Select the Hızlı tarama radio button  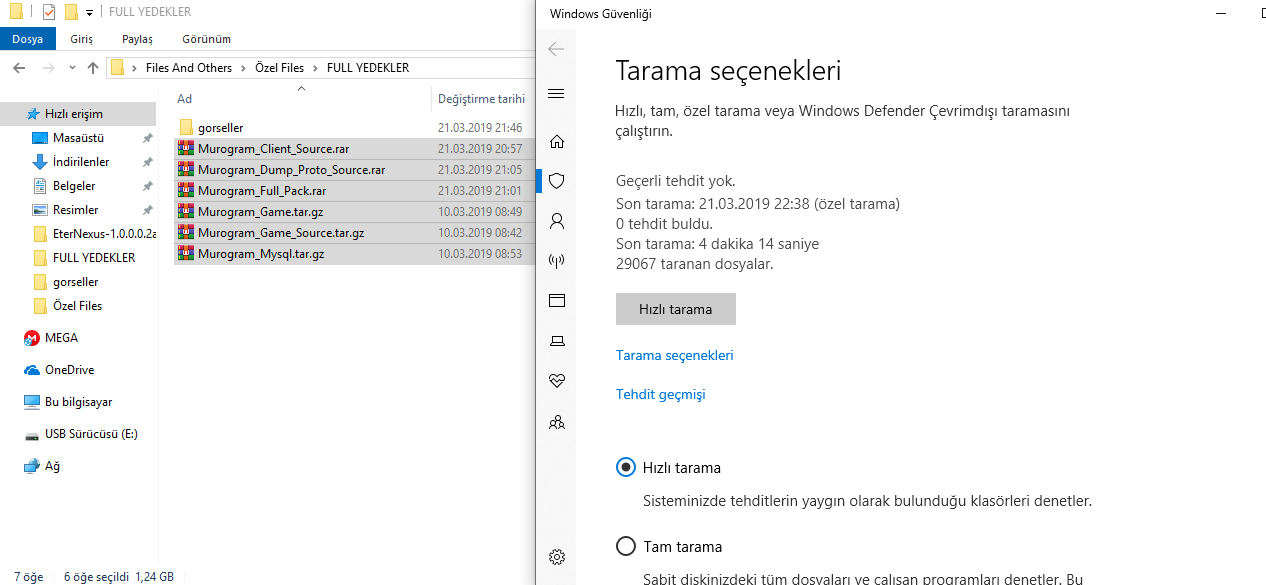pyautogui.click(x=626, y=467)
